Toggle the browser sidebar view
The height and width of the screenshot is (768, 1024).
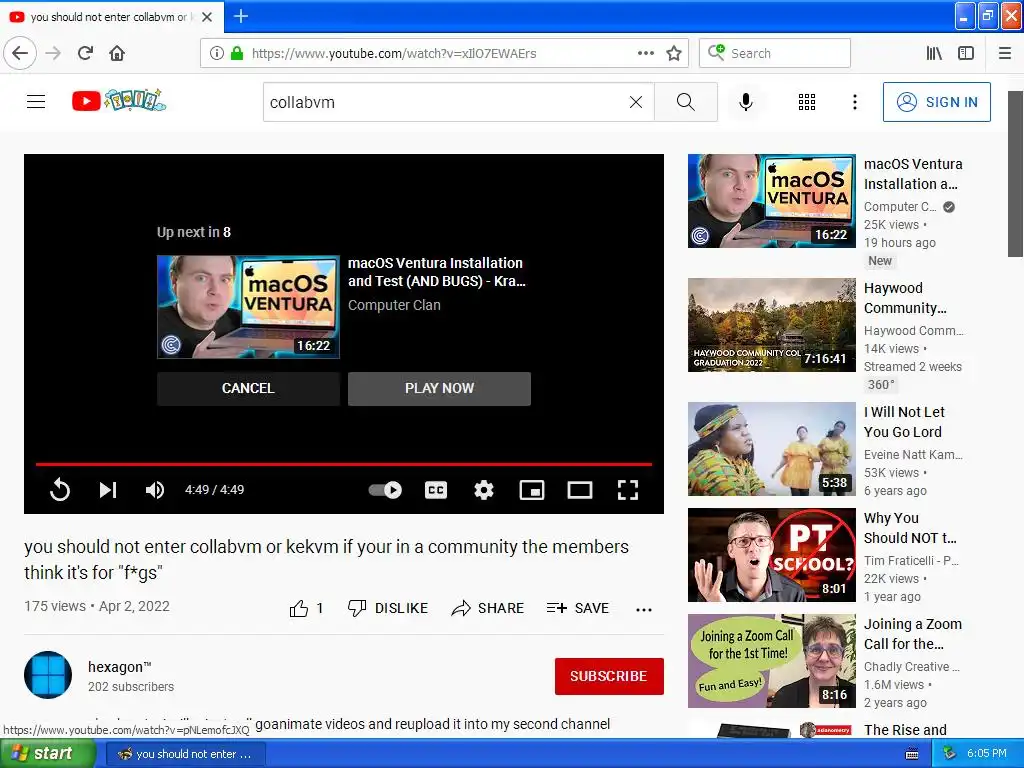[966, 53]
